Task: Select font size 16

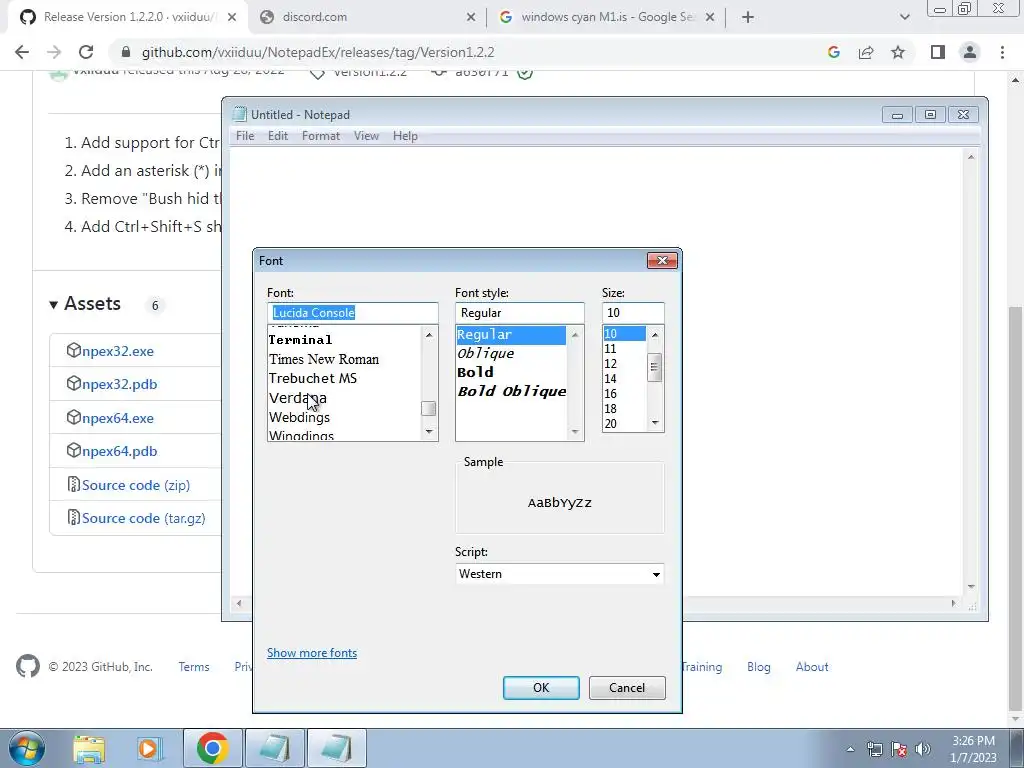Action: [x=611, y=394]
